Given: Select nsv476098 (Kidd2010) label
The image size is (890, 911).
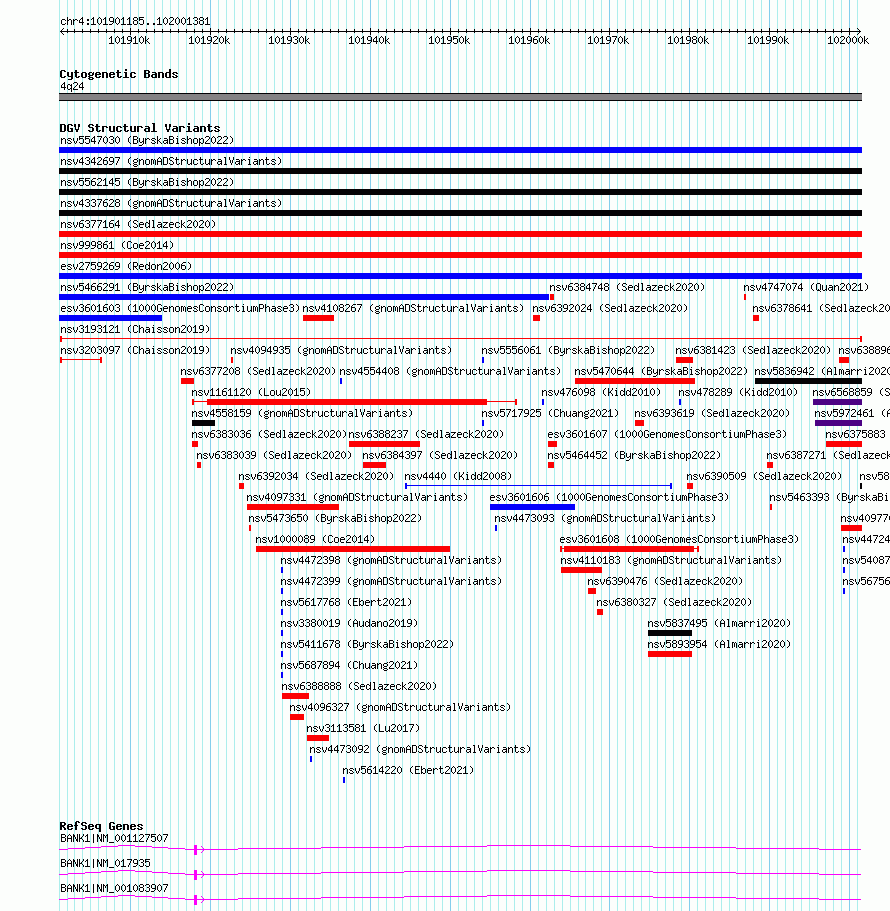Looking at the screenshot, I should point(601,392).
